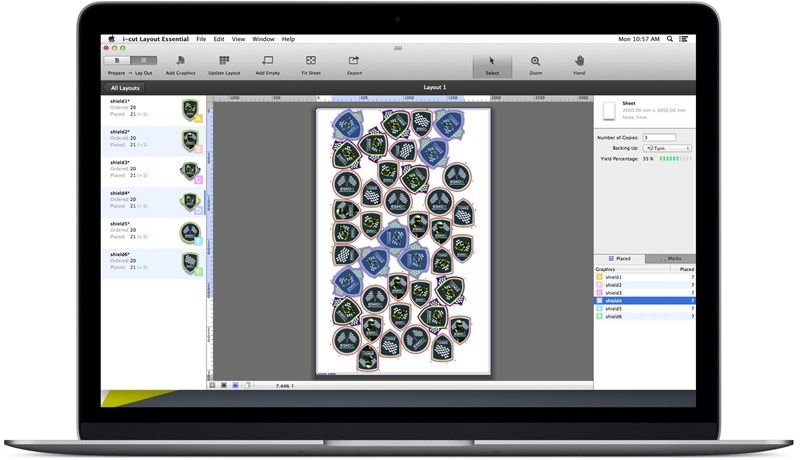Click the Export toolbar icon
800x460 pixels.
[x=354, y=60]
